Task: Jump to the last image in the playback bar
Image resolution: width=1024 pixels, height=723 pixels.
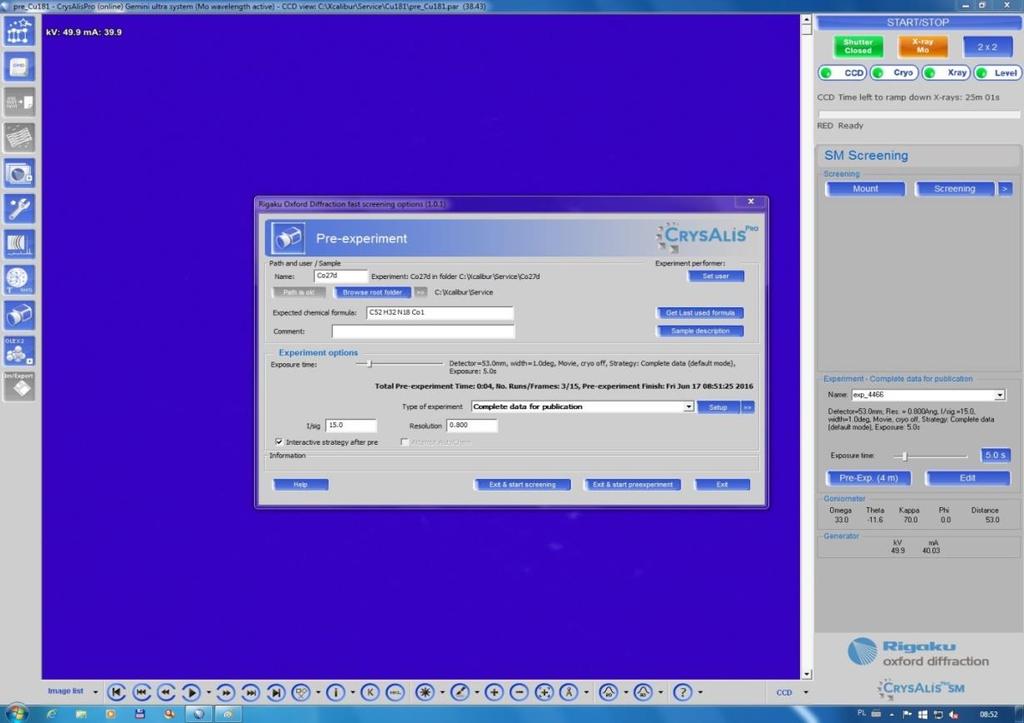Action: pos(276,692)
